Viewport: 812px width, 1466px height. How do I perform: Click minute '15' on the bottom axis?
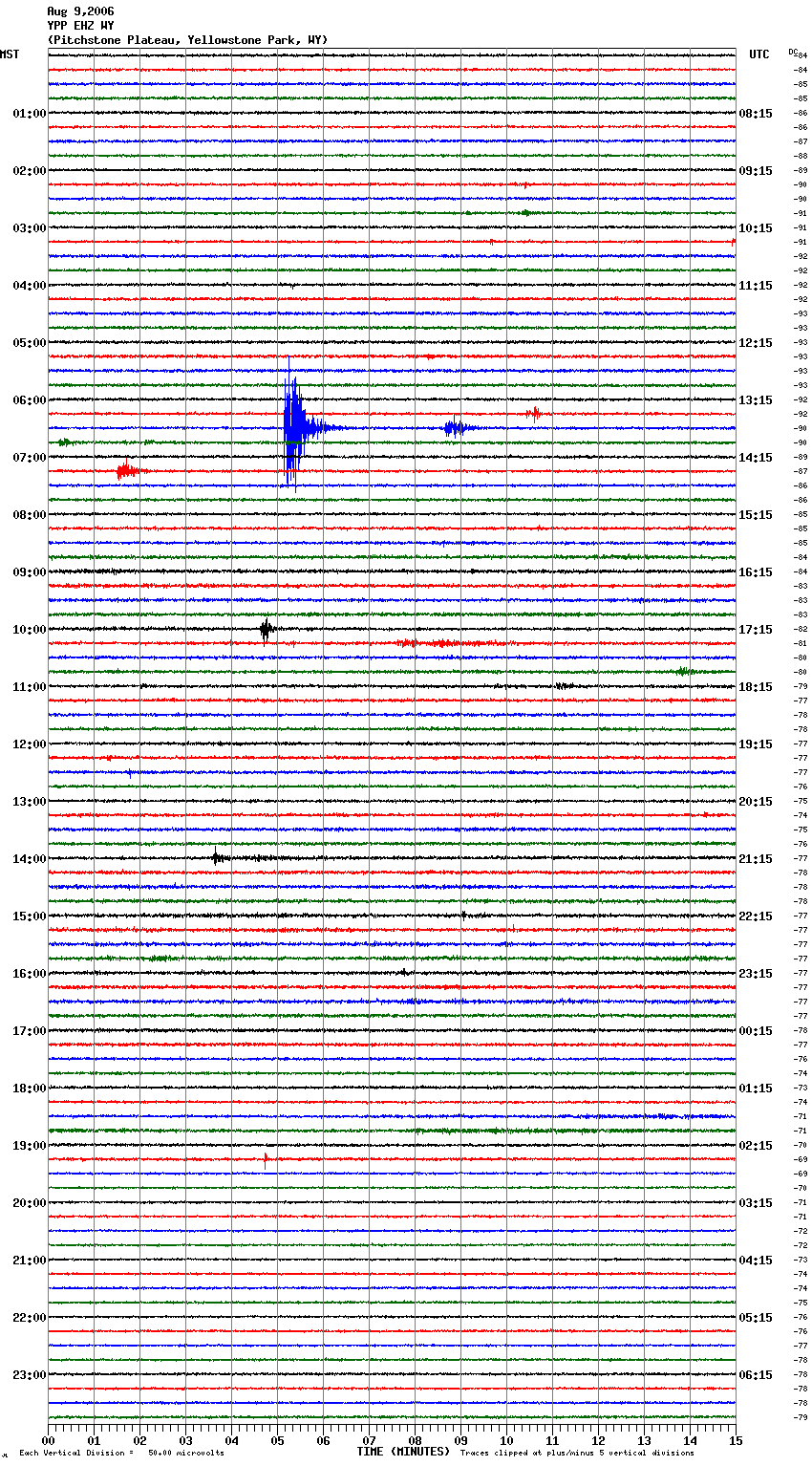[736, 1441]
